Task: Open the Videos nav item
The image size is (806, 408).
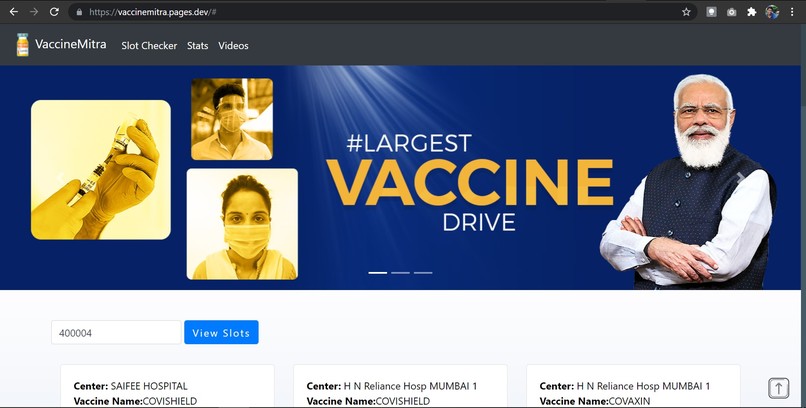Action: point(233,46)
